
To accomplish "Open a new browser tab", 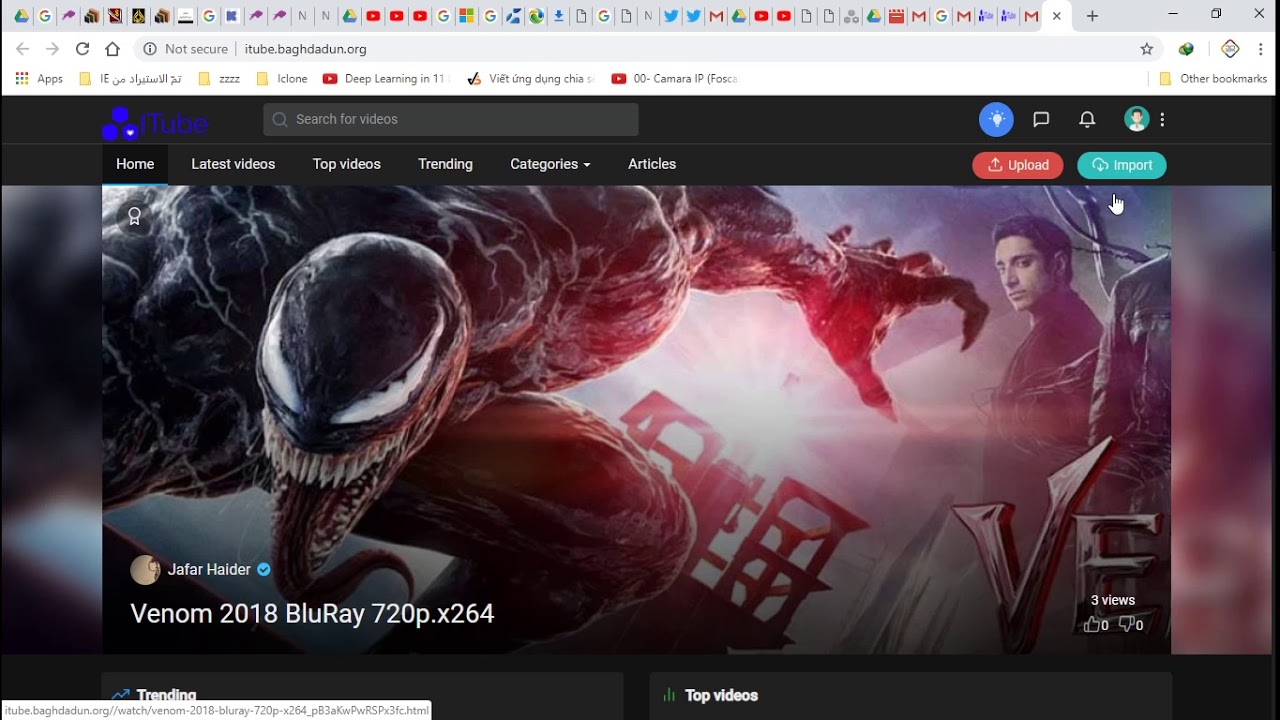I will tap(1092, 16).
